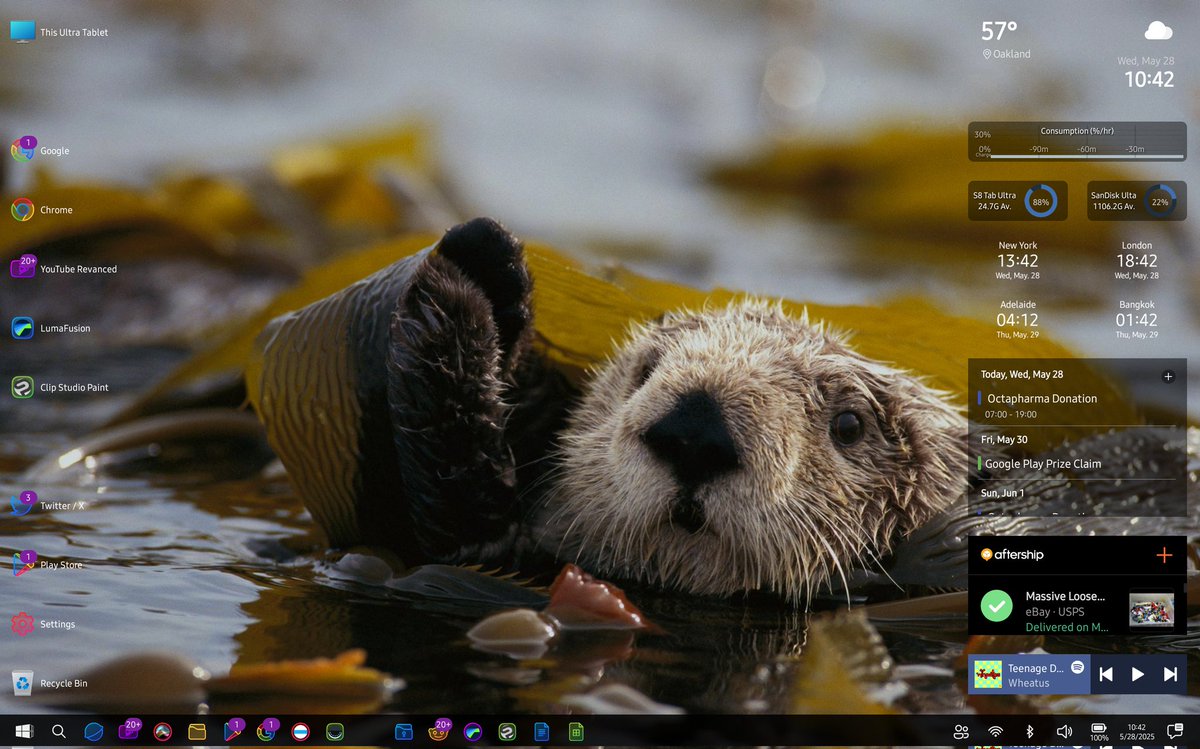This screenshot has height=749, width=1200.
Task: Open the orange face icon with 20+ badge
Action: 438,731
